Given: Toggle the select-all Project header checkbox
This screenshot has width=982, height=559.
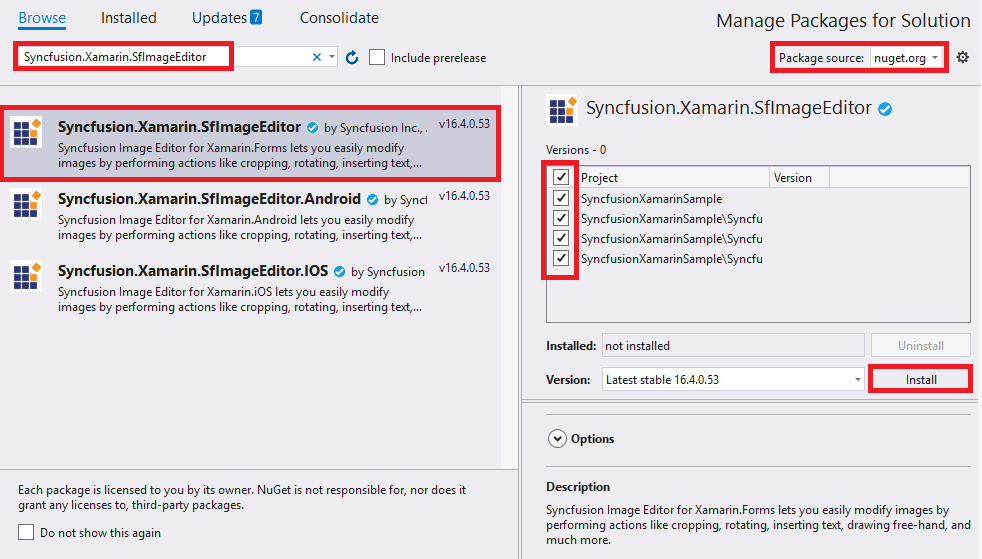Looking at the screenshot, I should click(561, 178).
